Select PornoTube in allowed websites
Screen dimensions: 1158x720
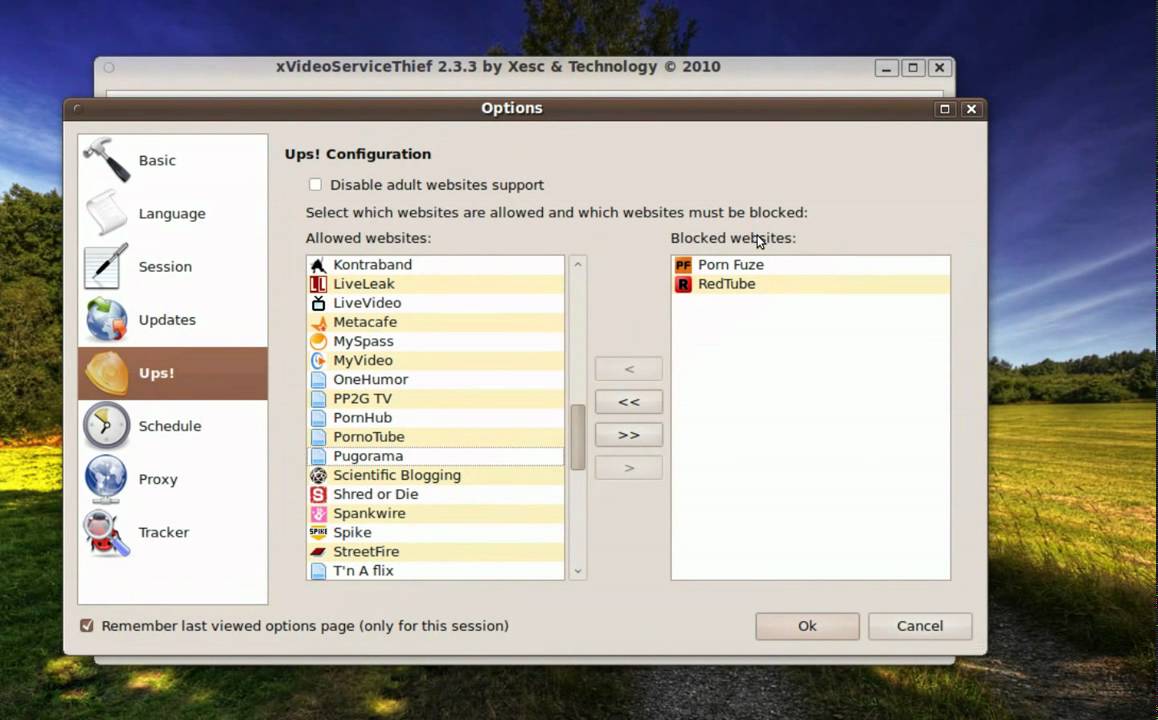(x=436, y=437)
